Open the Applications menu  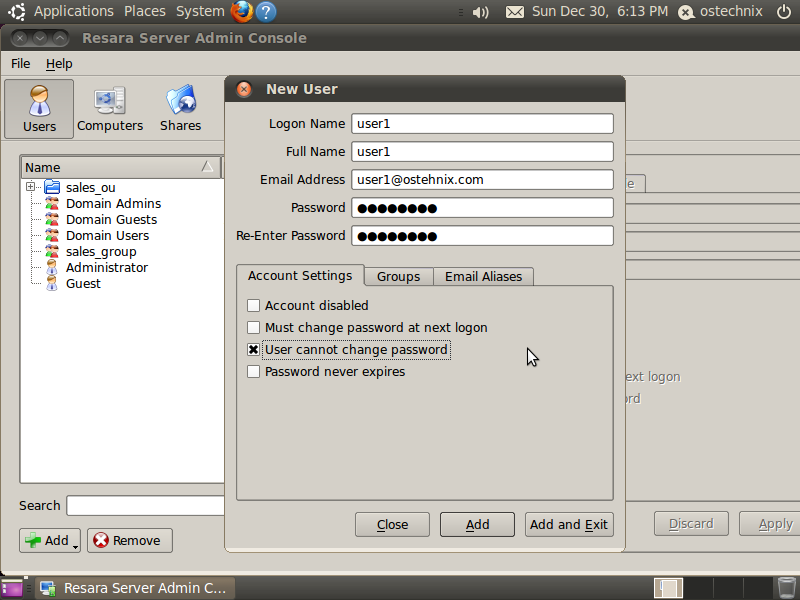73,11
